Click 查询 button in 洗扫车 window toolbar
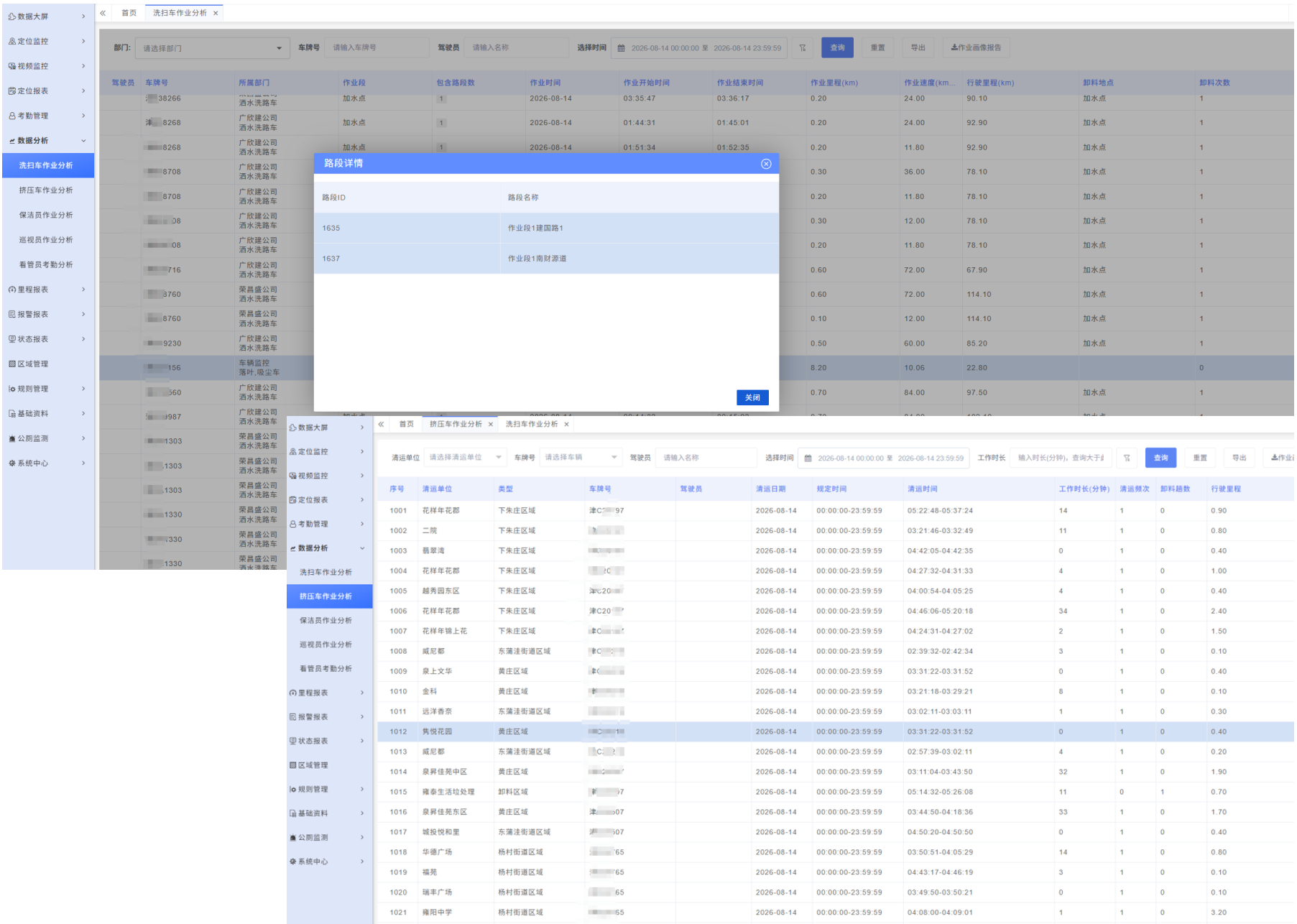 837,48
